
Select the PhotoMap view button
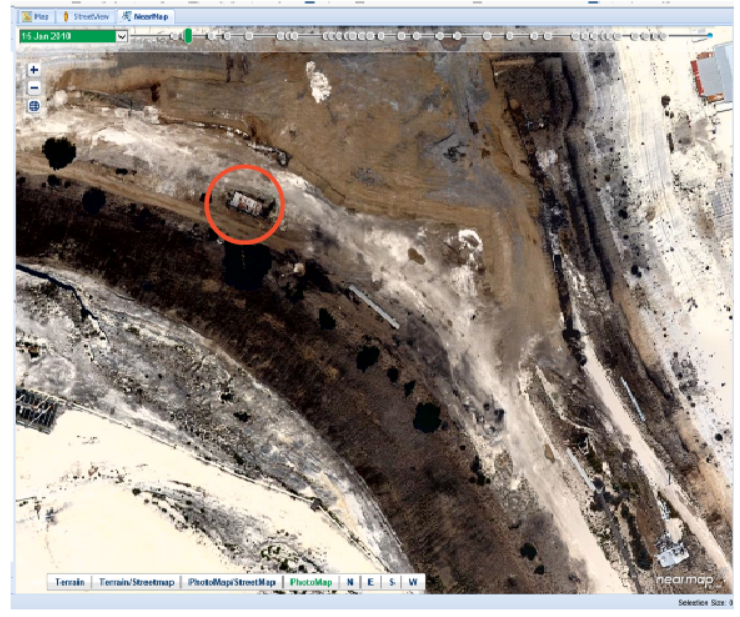pyautogui.click(x=311, y=582)
